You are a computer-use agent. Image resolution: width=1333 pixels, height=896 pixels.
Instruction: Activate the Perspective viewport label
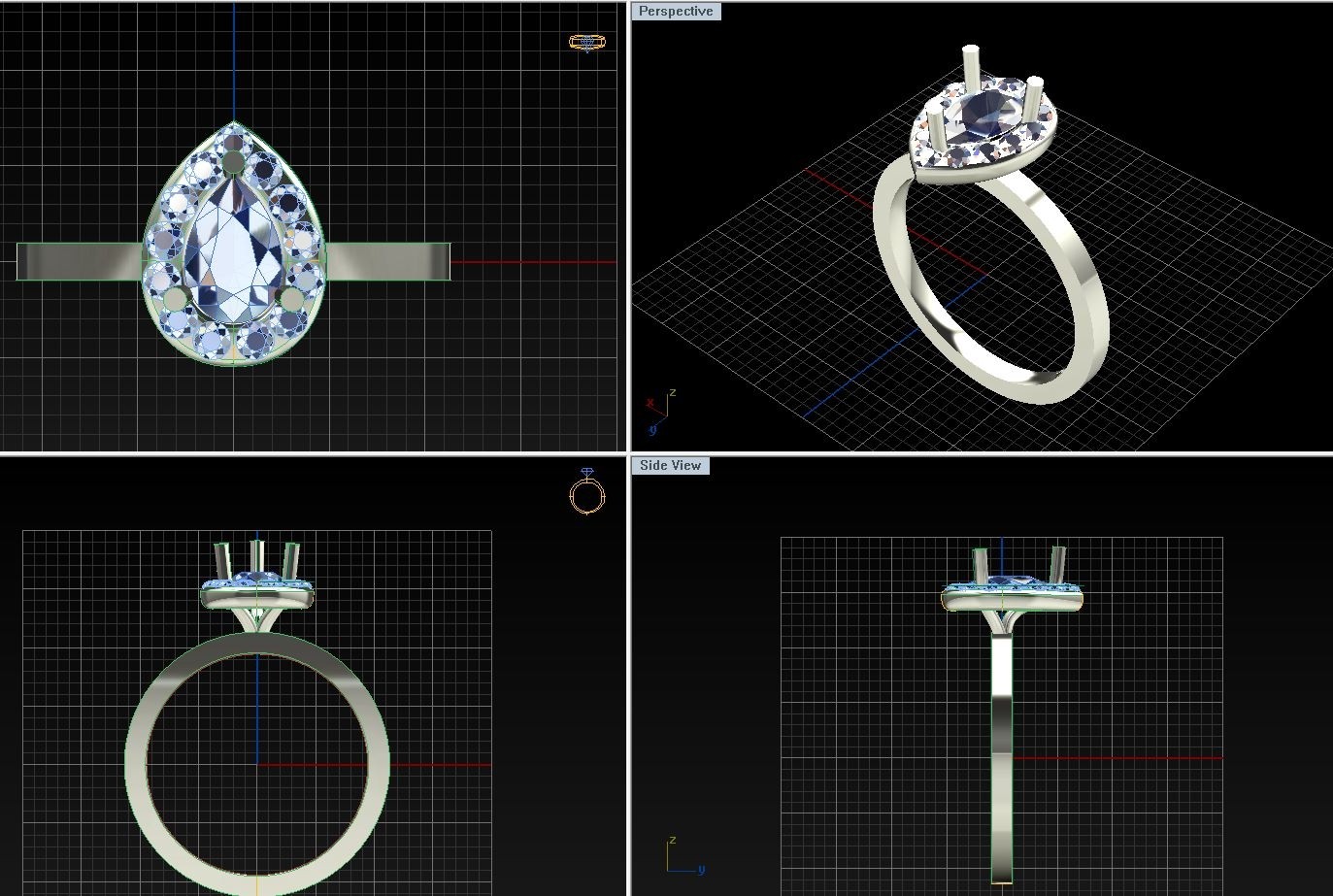[676, 12]
